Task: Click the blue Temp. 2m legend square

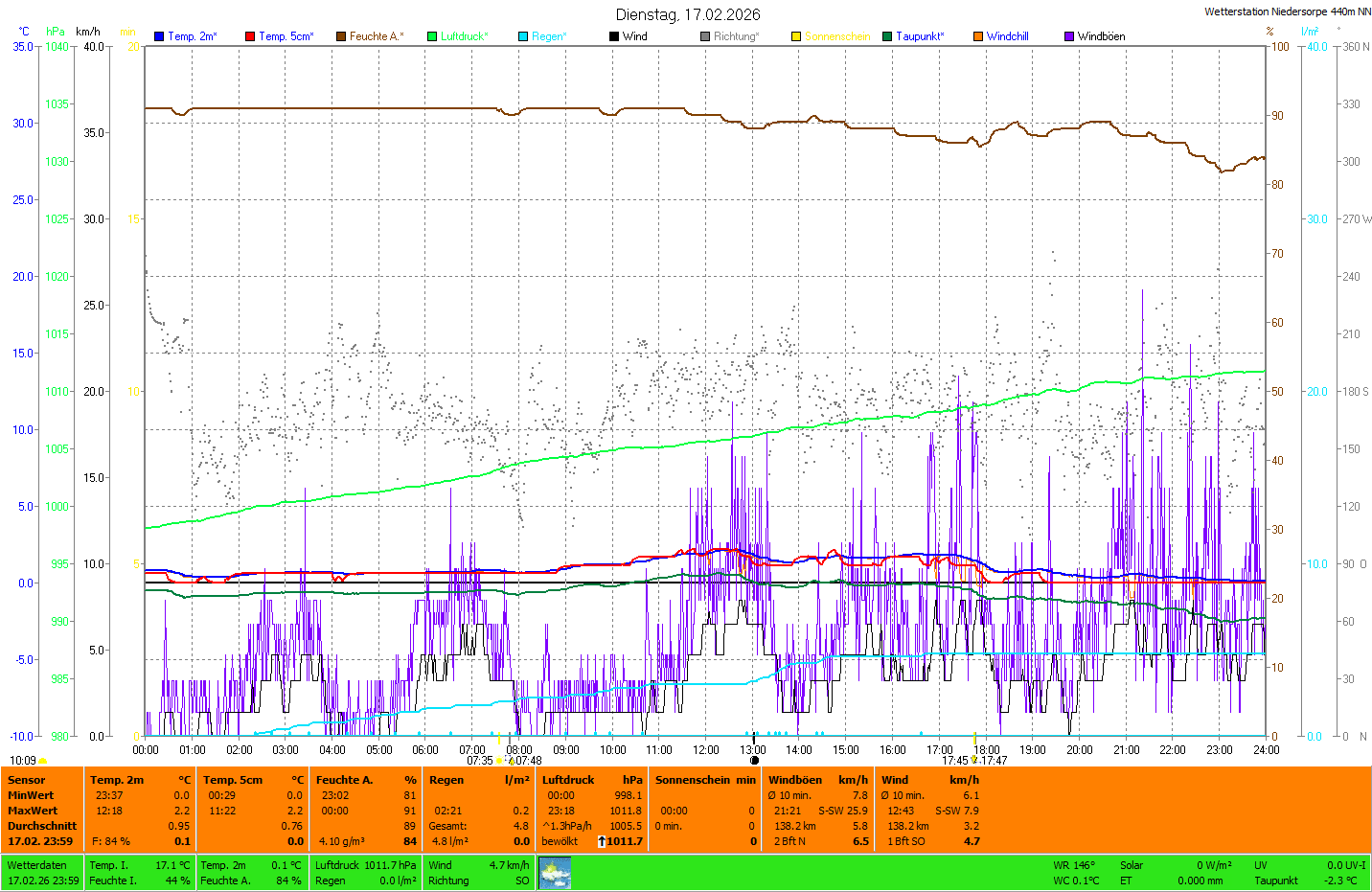Action: pos(159,36)
